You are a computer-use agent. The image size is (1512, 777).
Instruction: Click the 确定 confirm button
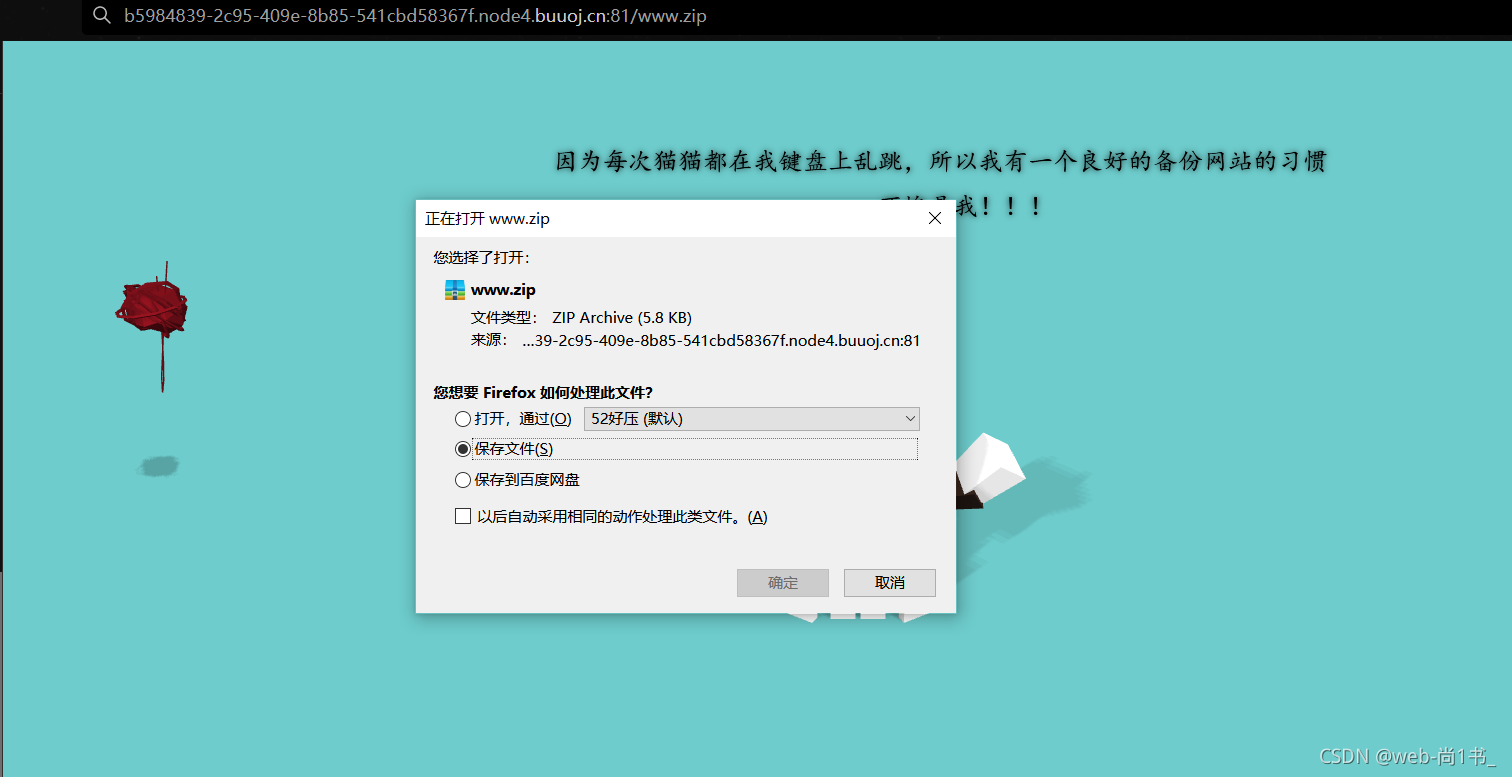pos(783,583)
